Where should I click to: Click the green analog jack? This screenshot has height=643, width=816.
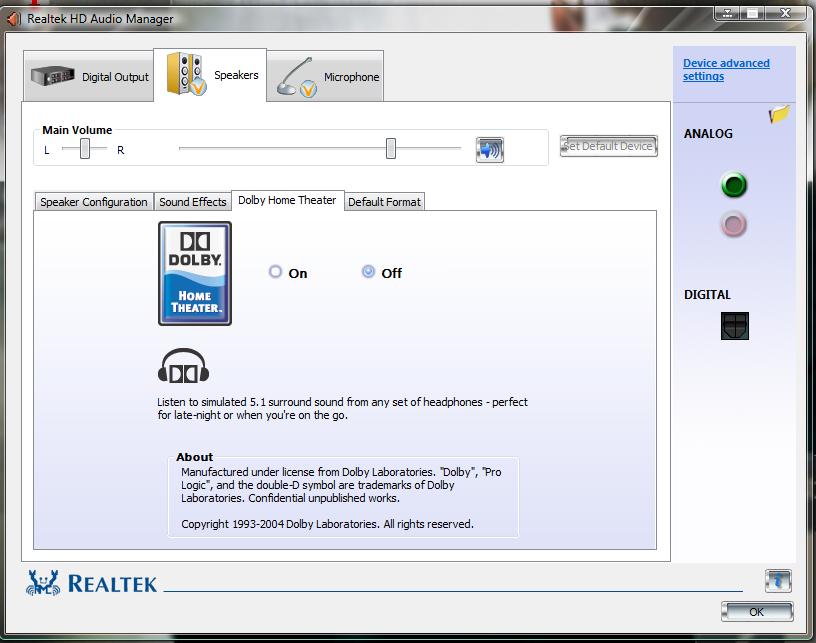734,185
